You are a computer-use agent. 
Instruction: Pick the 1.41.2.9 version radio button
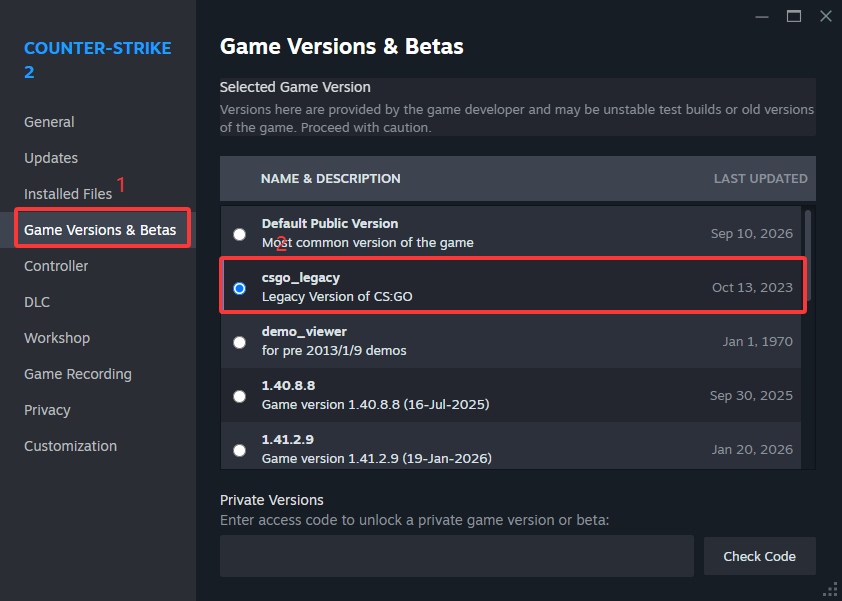coord(239,450)
